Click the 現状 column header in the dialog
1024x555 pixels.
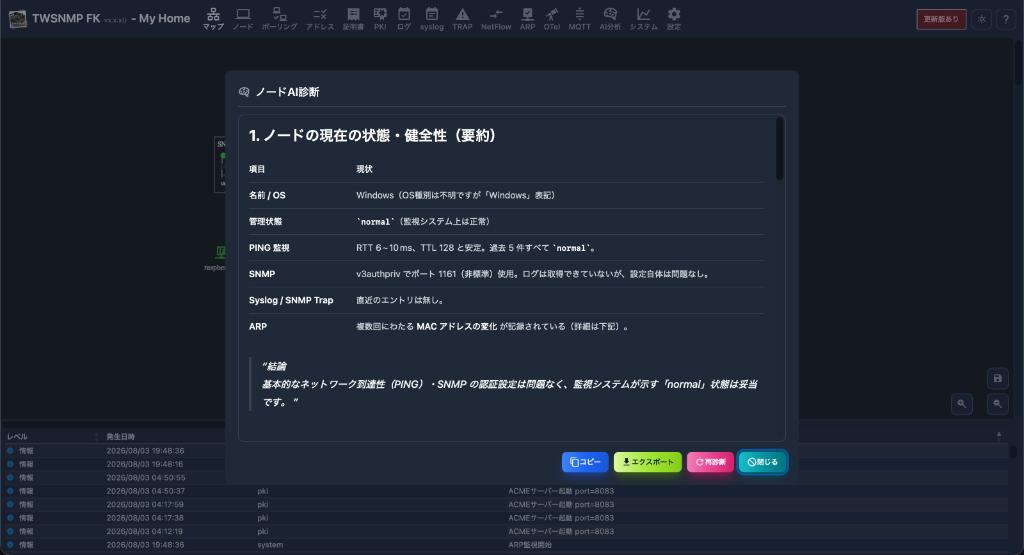[x=364, y=169]
